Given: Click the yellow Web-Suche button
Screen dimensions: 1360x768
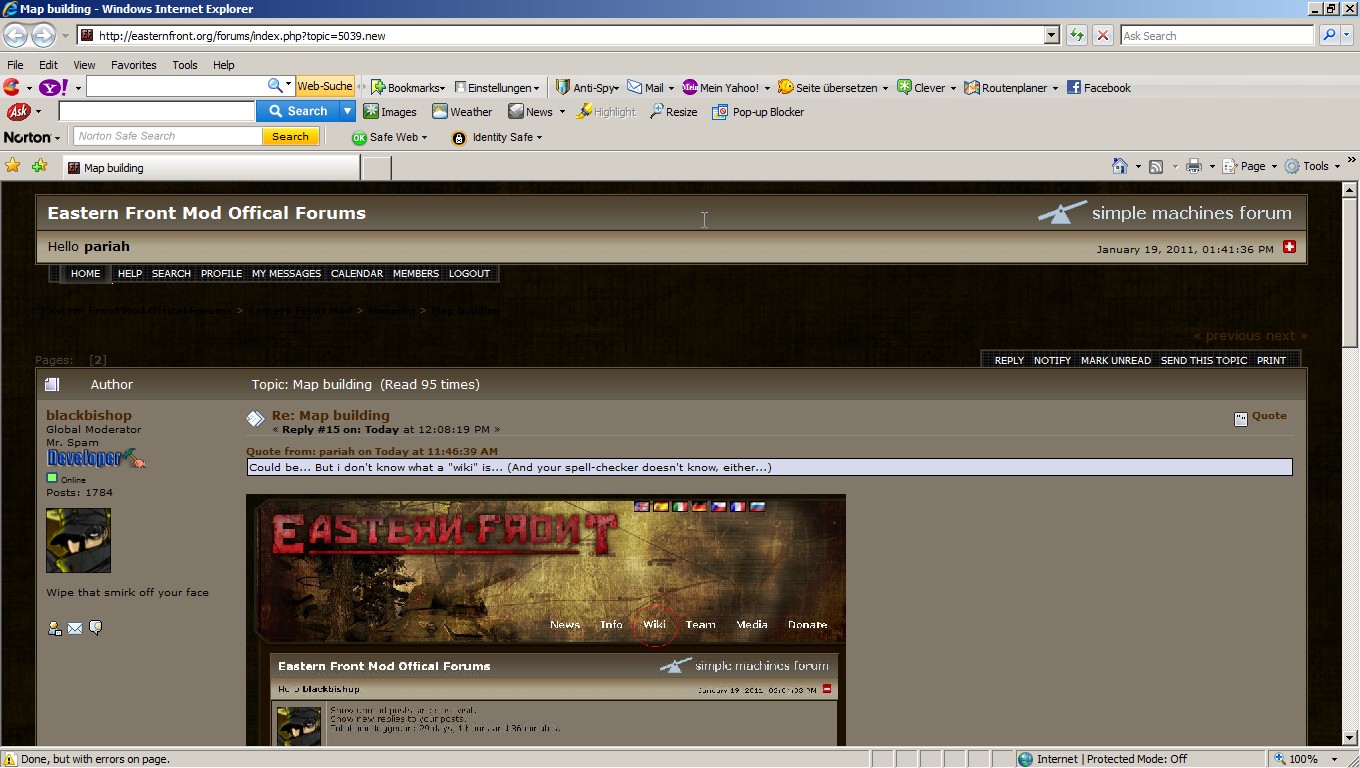Looking at the screenshot, I should click(x=325, y=87).
